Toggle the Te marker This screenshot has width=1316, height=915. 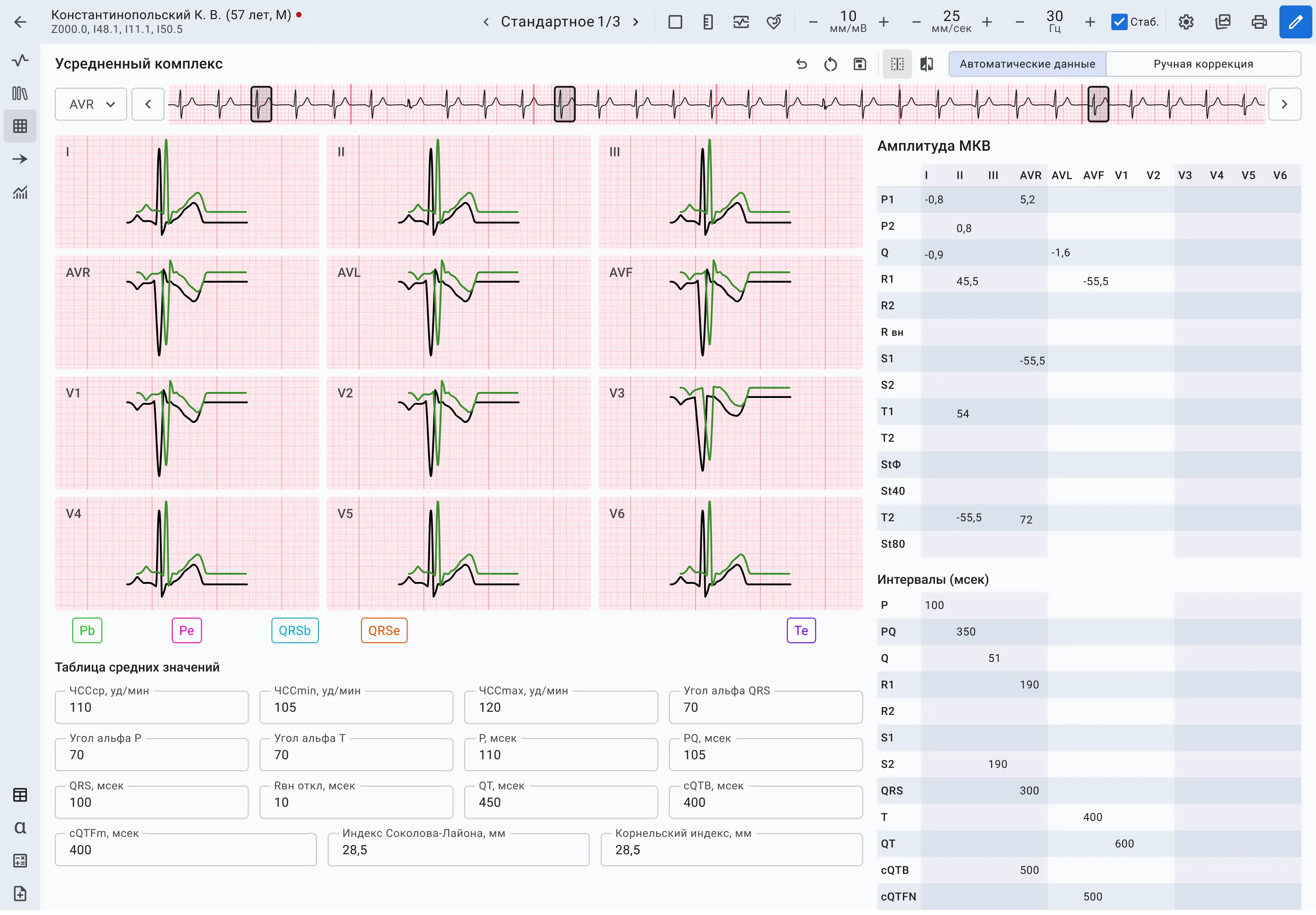801,630
